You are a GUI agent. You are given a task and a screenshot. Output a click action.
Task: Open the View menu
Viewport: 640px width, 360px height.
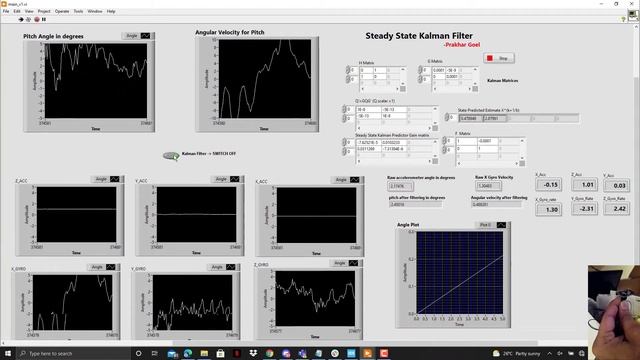pyautogui.click(x=29, y=11)
